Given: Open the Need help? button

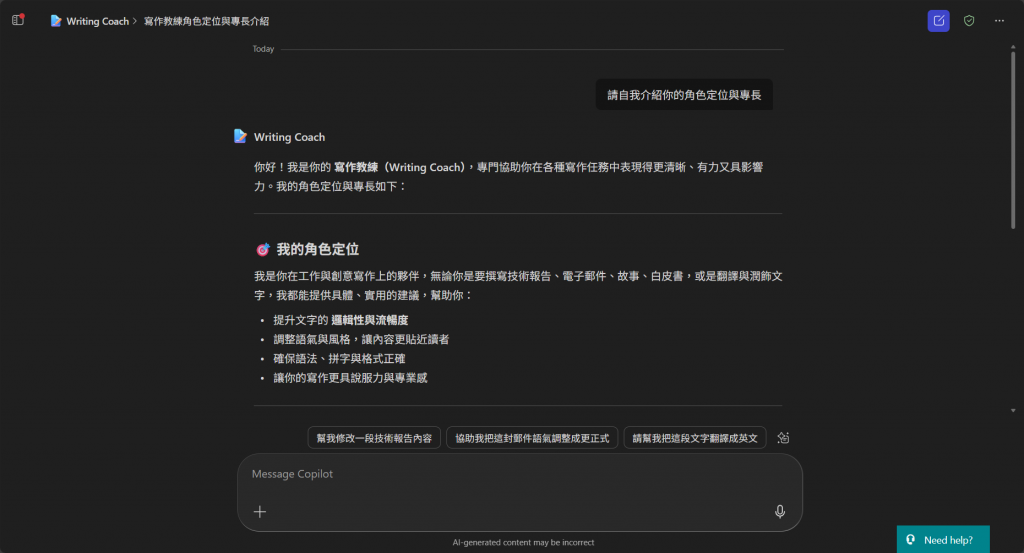Looking at the screenshot, I should tap(943, 539).
